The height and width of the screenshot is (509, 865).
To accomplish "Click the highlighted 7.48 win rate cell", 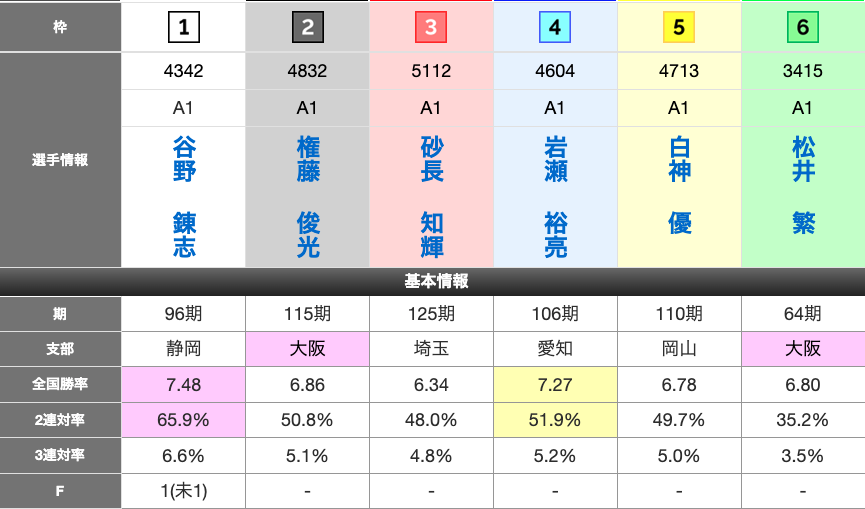I will [183, 384].
